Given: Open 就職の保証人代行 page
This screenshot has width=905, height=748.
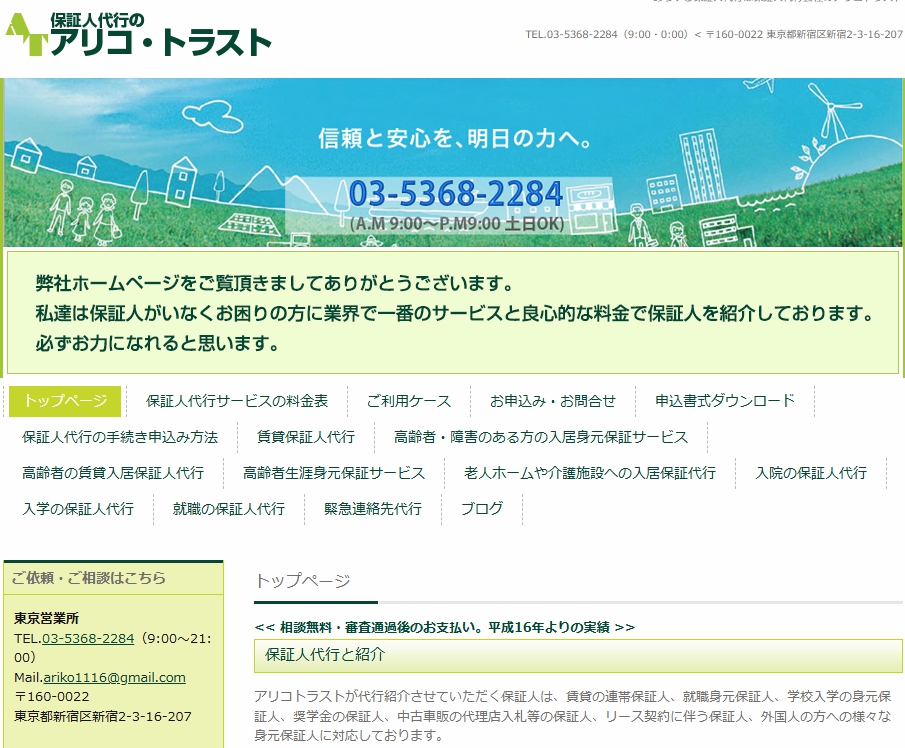Looking at the screenshot, I should [x=229, y=509].
